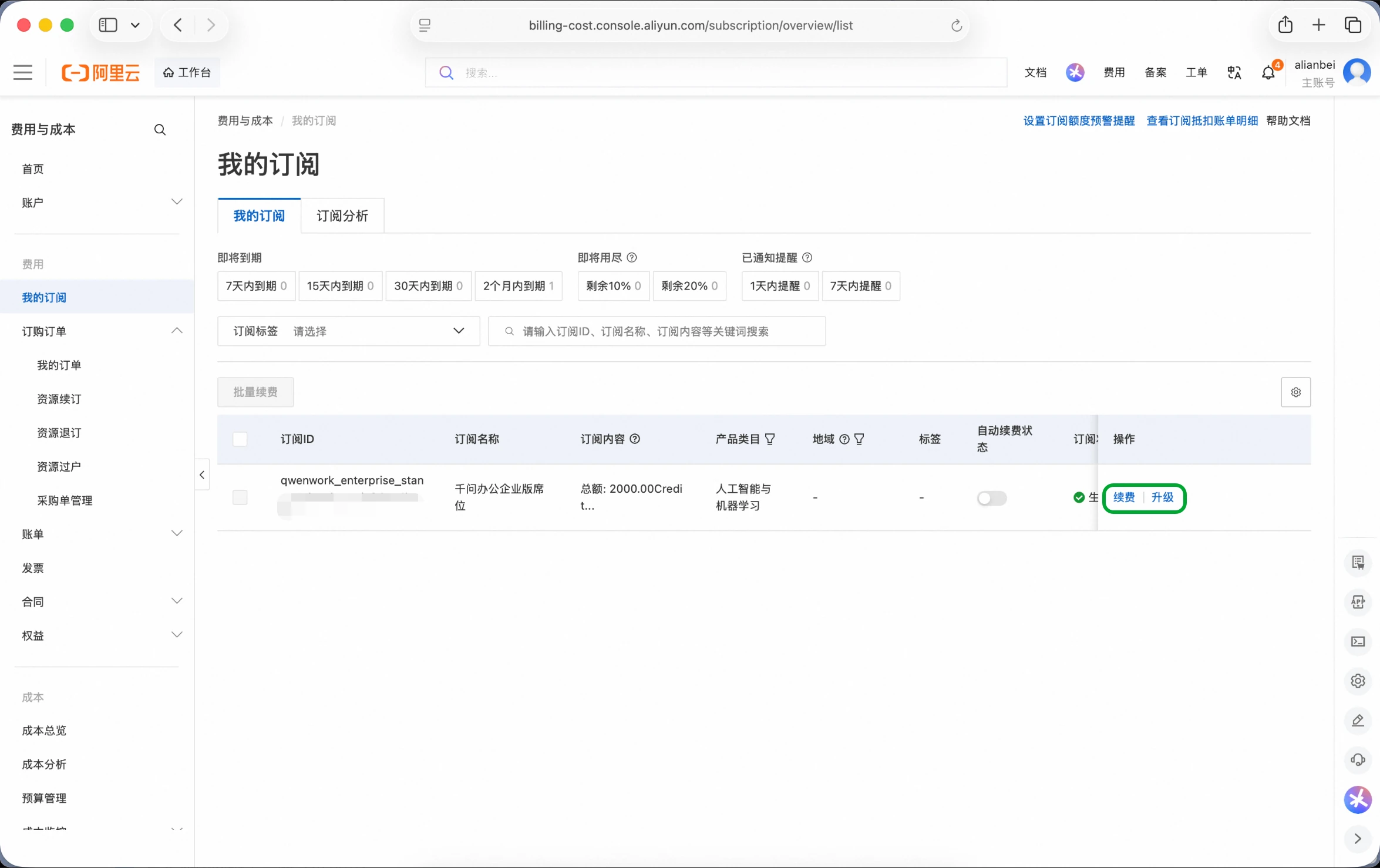Filter by 30天内到期
The width and height of the screenshot is (1380, 868).
click(428, 286)
